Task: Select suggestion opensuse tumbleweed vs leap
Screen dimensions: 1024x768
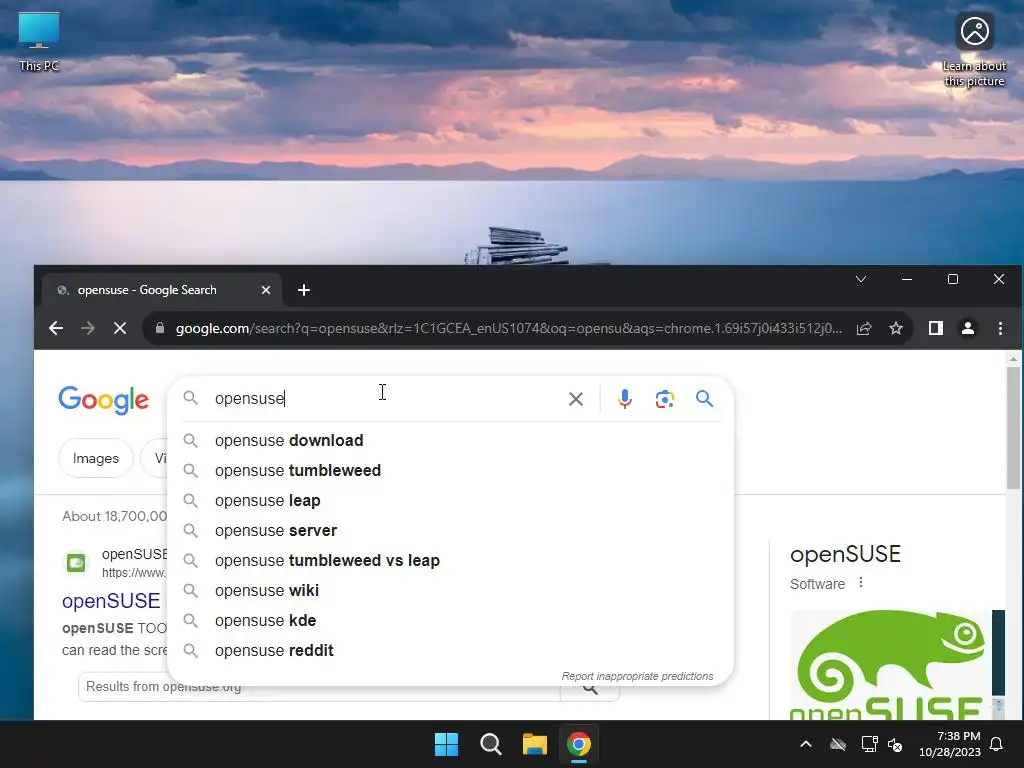Action: click(x=451, y=561)
